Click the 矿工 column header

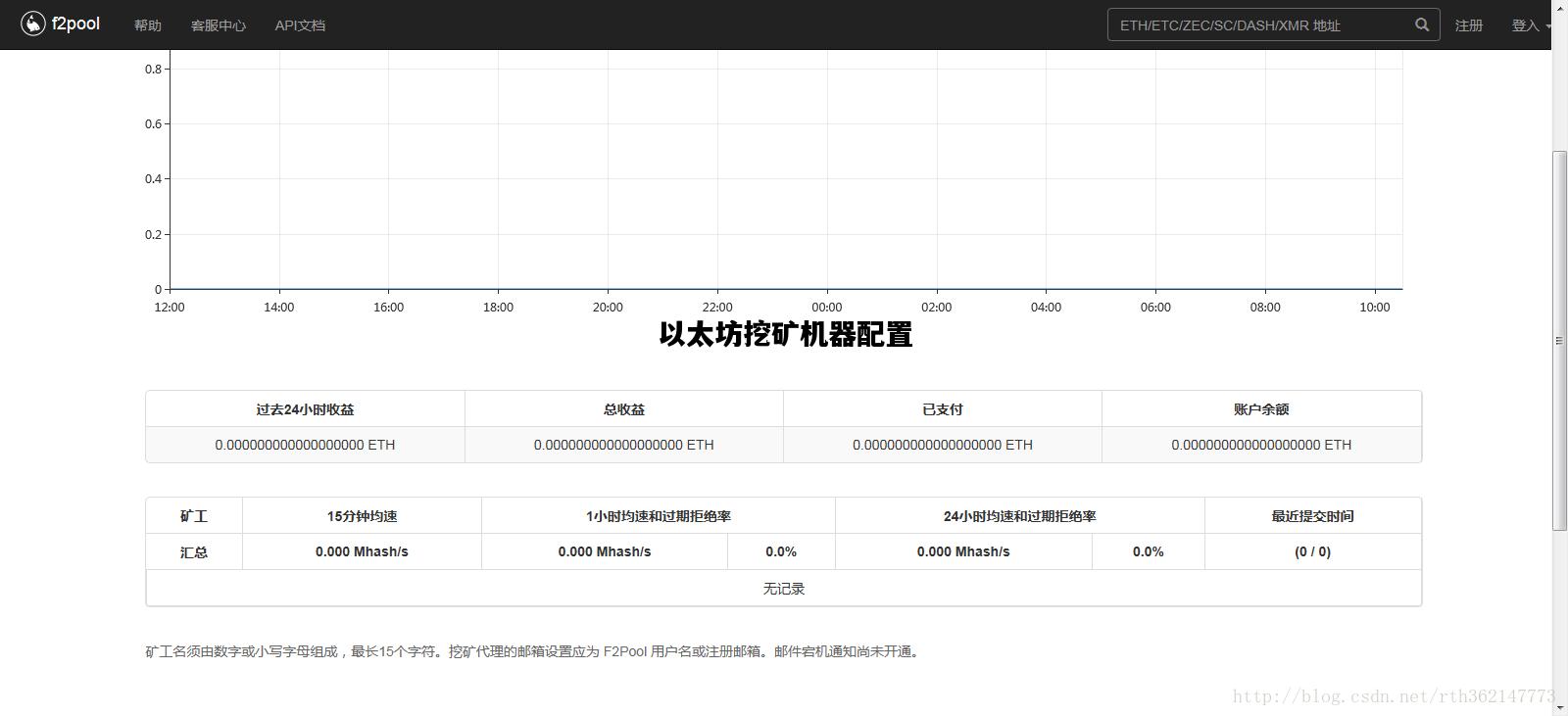194,516
